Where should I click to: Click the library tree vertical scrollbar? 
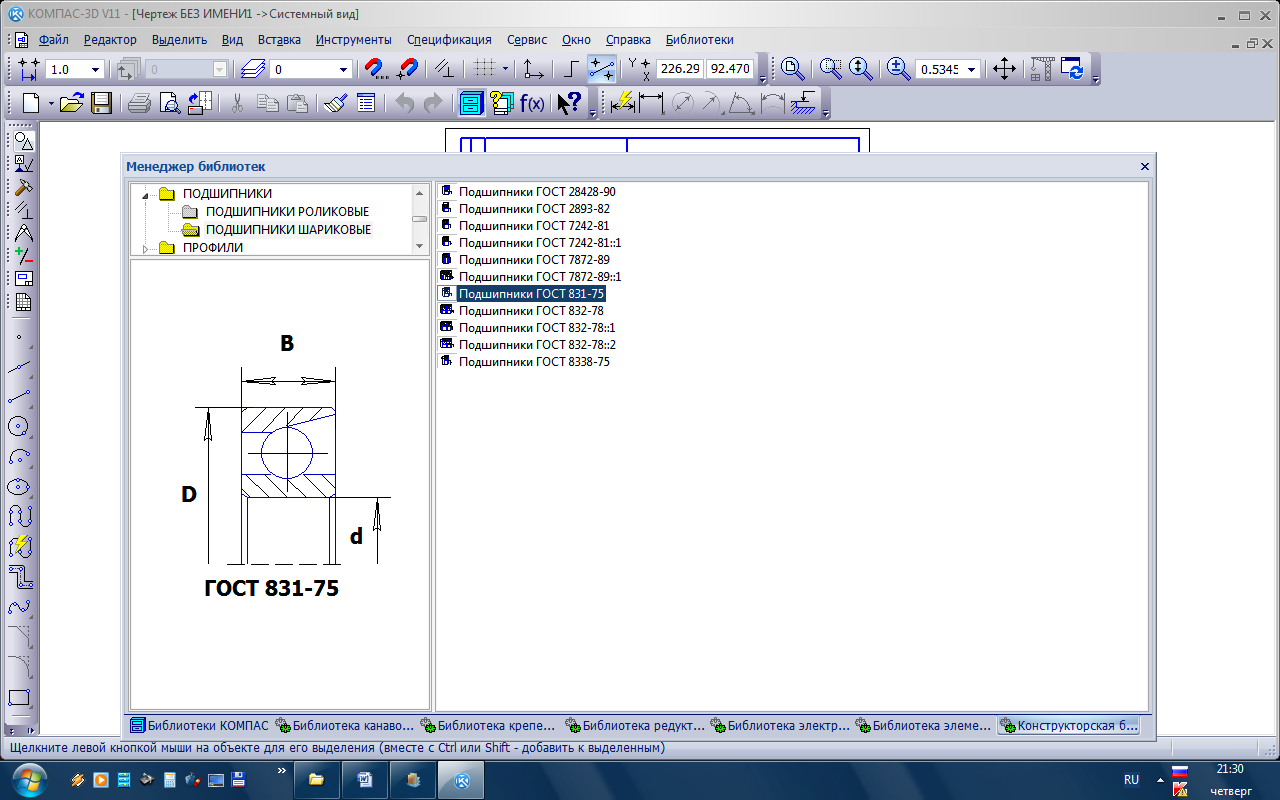pos(420,219)
